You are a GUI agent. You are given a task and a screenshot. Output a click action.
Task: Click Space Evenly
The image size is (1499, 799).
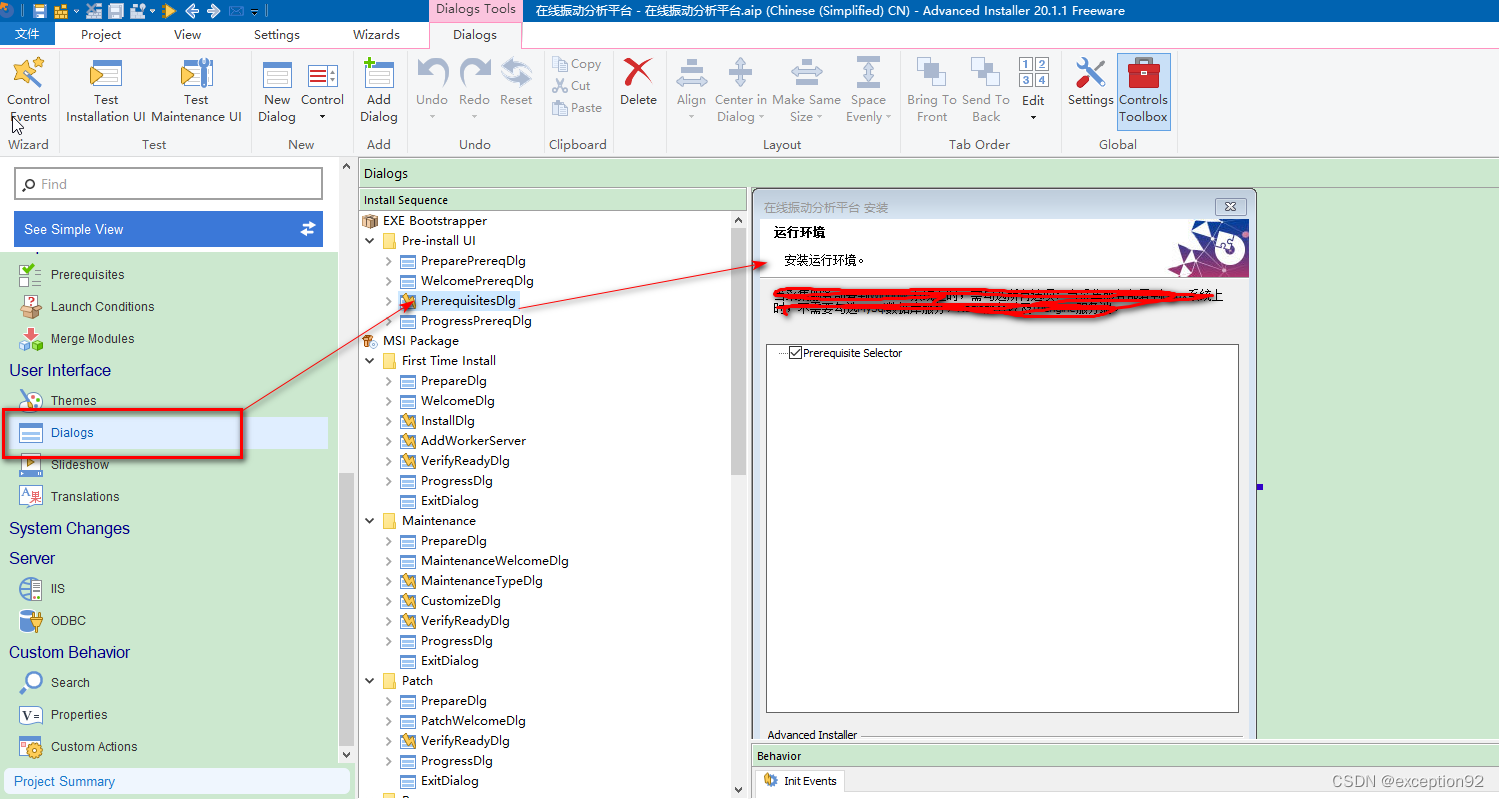click(868, 91)
